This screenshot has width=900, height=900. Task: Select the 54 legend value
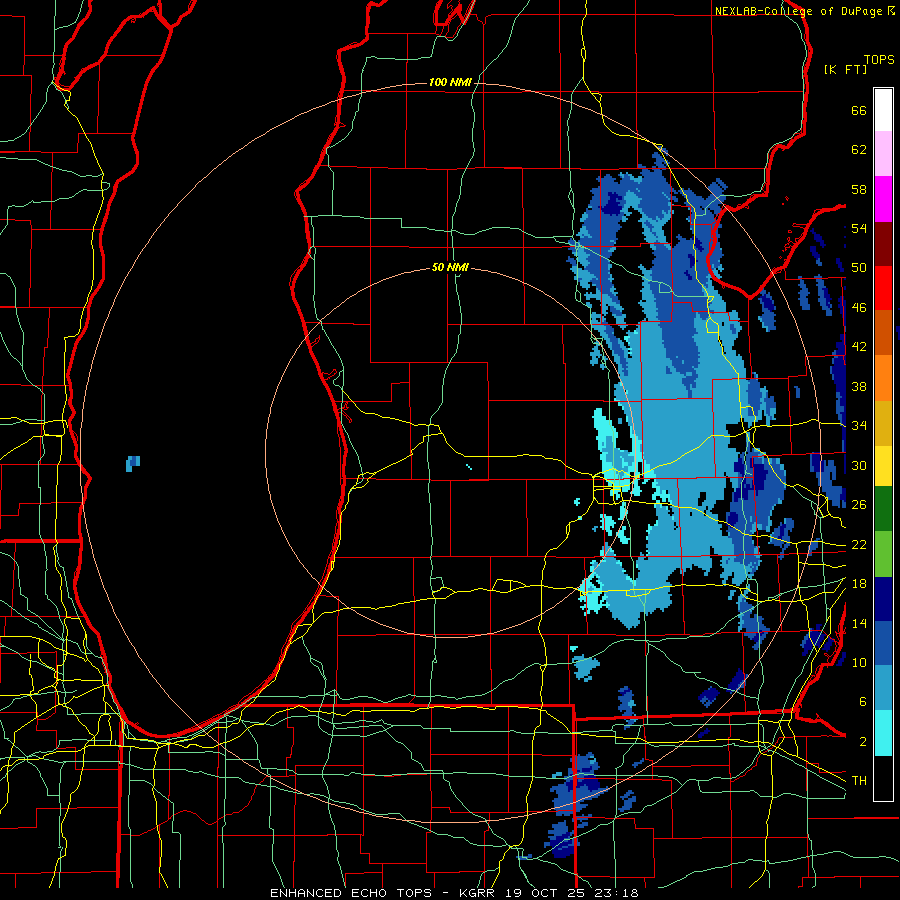coord(859,228)
